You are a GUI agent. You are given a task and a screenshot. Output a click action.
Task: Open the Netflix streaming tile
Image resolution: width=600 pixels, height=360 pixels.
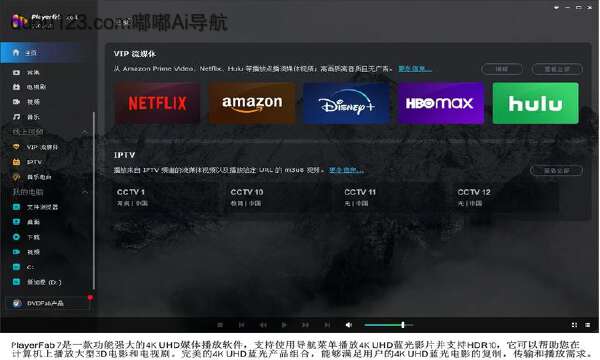(157, 103)
